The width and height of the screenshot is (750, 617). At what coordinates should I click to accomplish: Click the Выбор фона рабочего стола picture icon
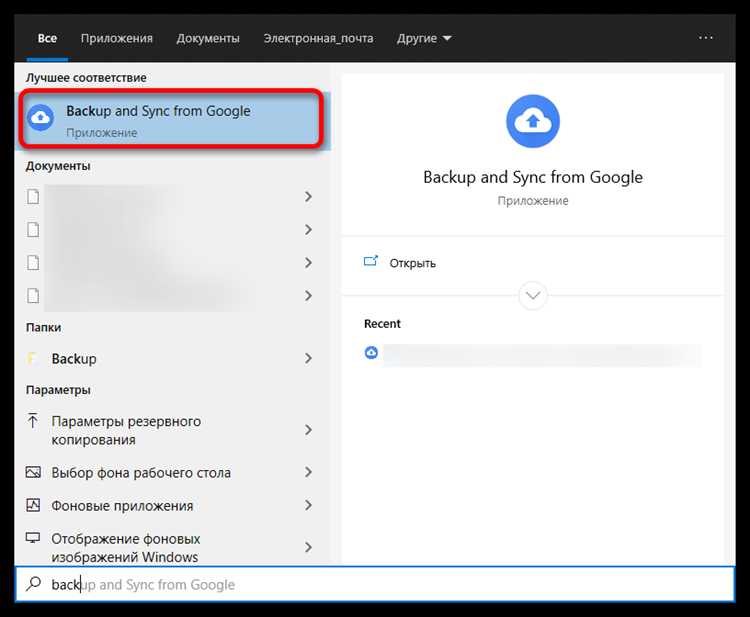pos(33,473)
